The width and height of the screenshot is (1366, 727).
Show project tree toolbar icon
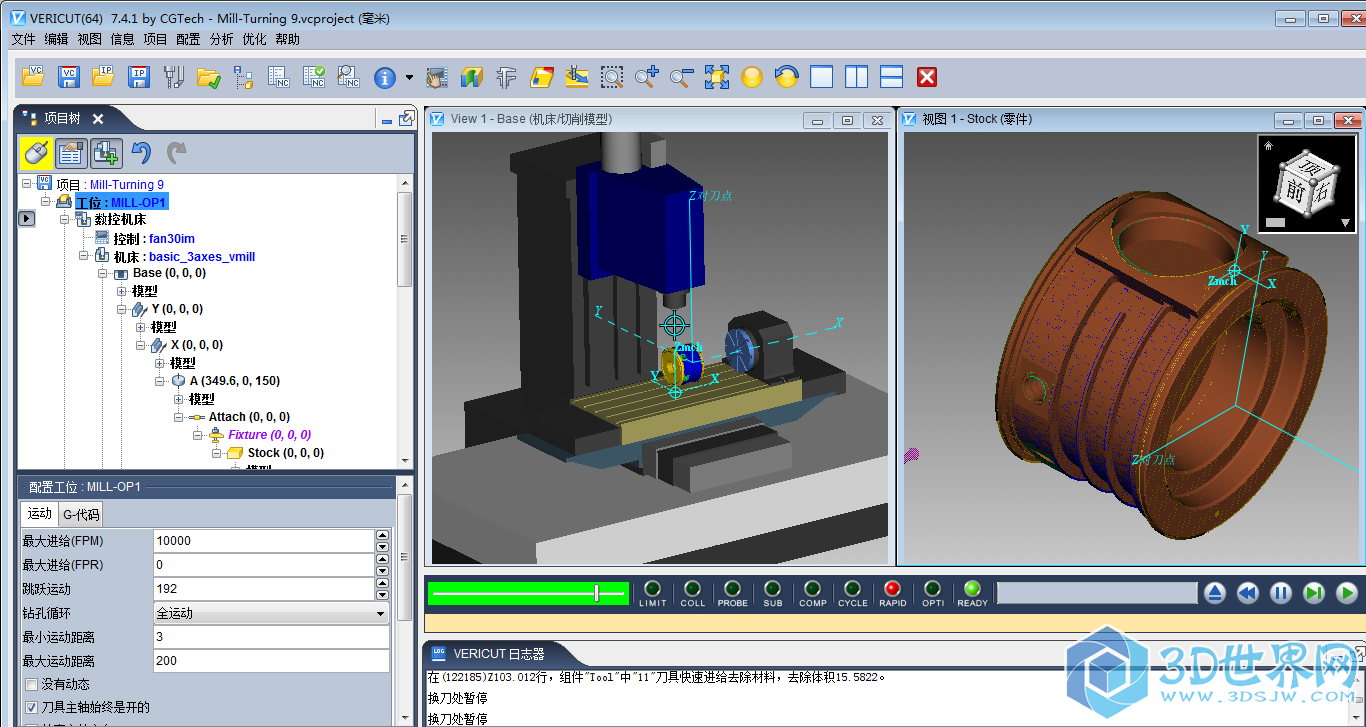tap(243, 76)
